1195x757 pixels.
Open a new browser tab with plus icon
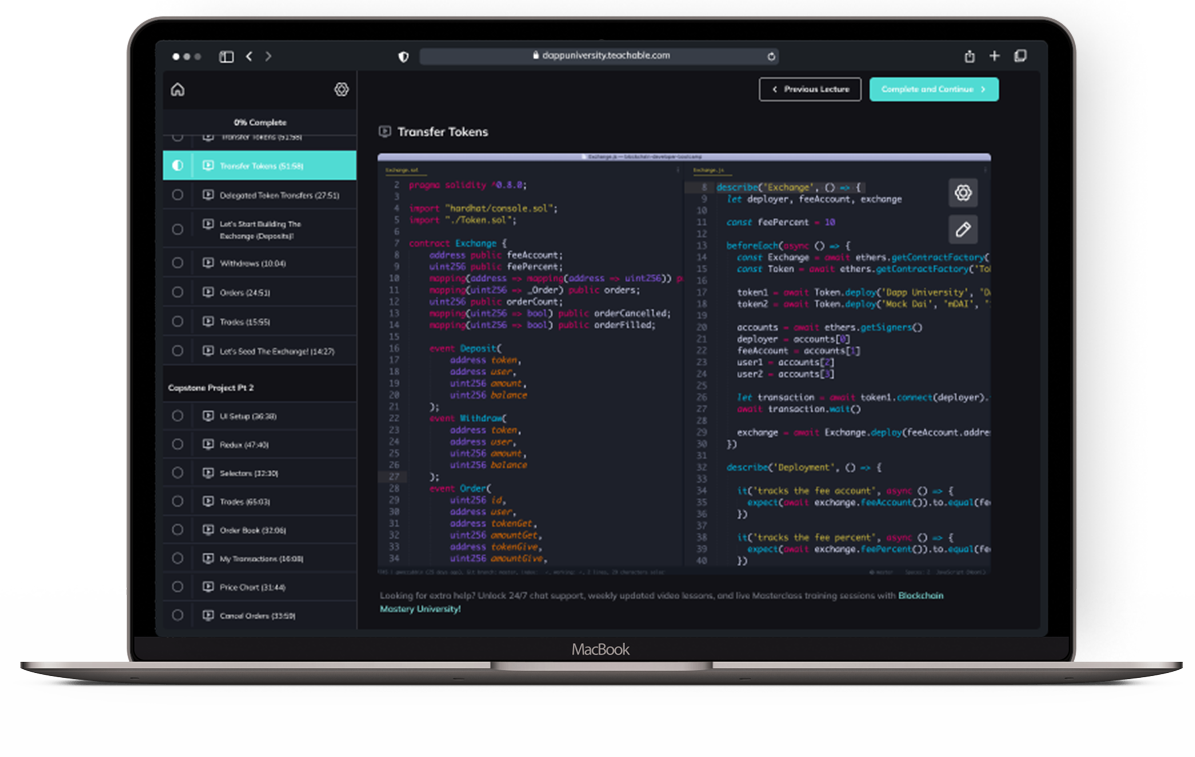(994, 57)
